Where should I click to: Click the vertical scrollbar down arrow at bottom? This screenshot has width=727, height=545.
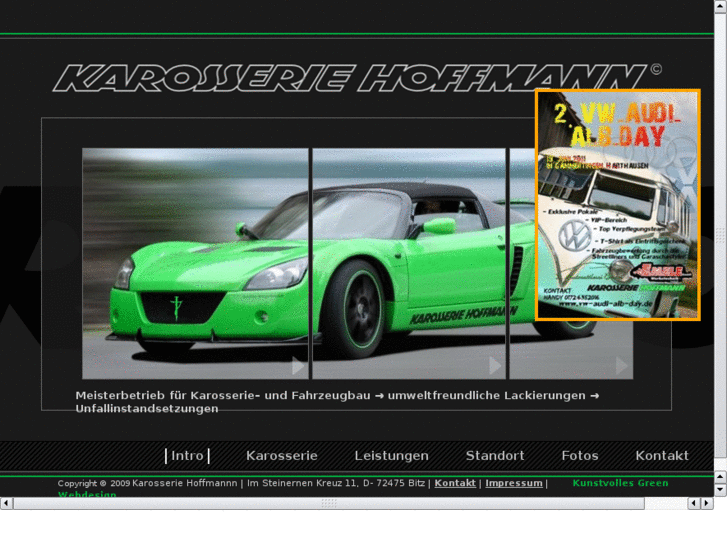click(x=721, y=489)
